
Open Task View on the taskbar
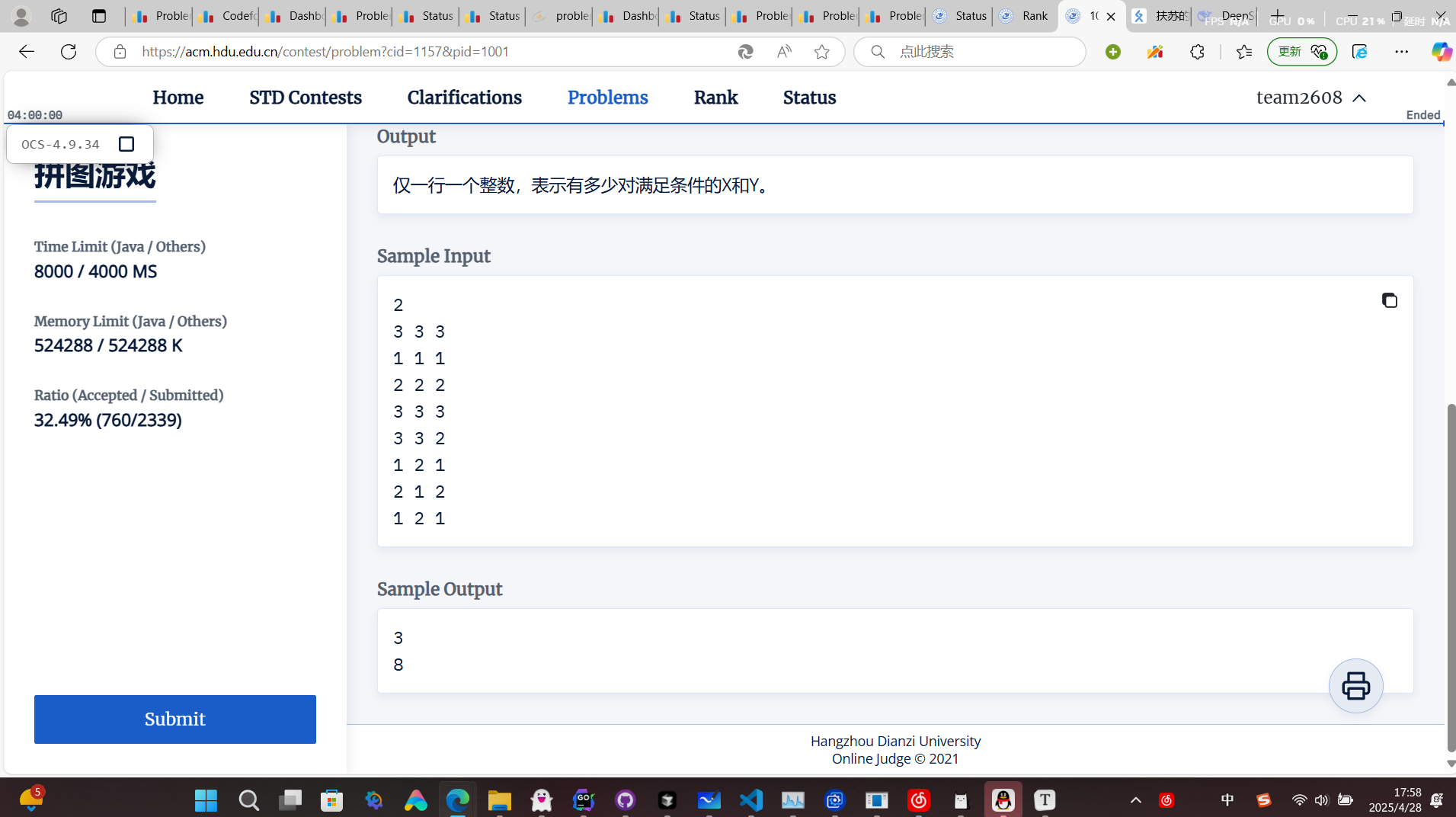click(290, 800)
